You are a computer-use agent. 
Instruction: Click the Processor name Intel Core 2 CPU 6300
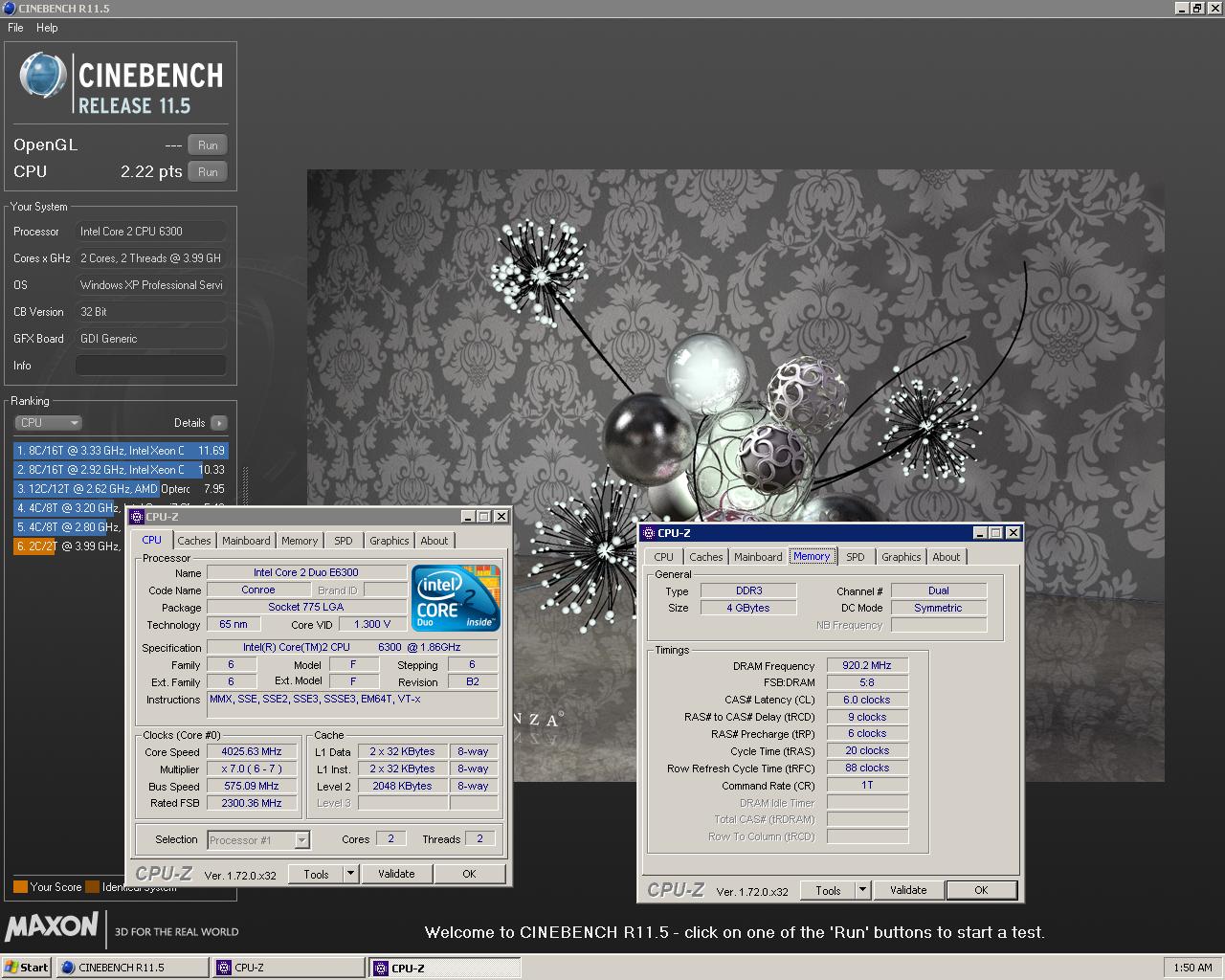coord(151,232)
